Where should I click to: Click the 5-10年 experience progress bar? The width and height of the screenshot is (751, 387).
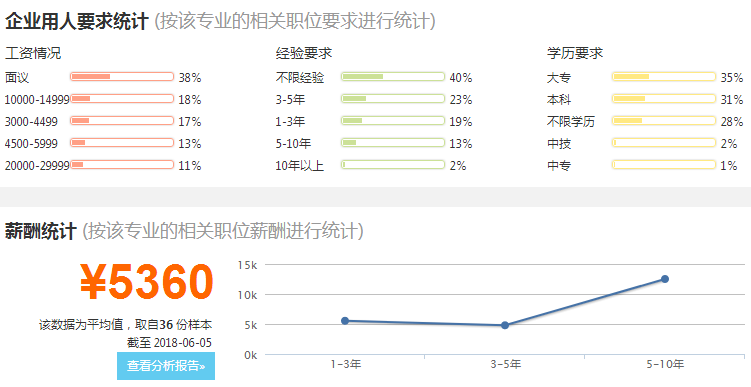(393, 143)
